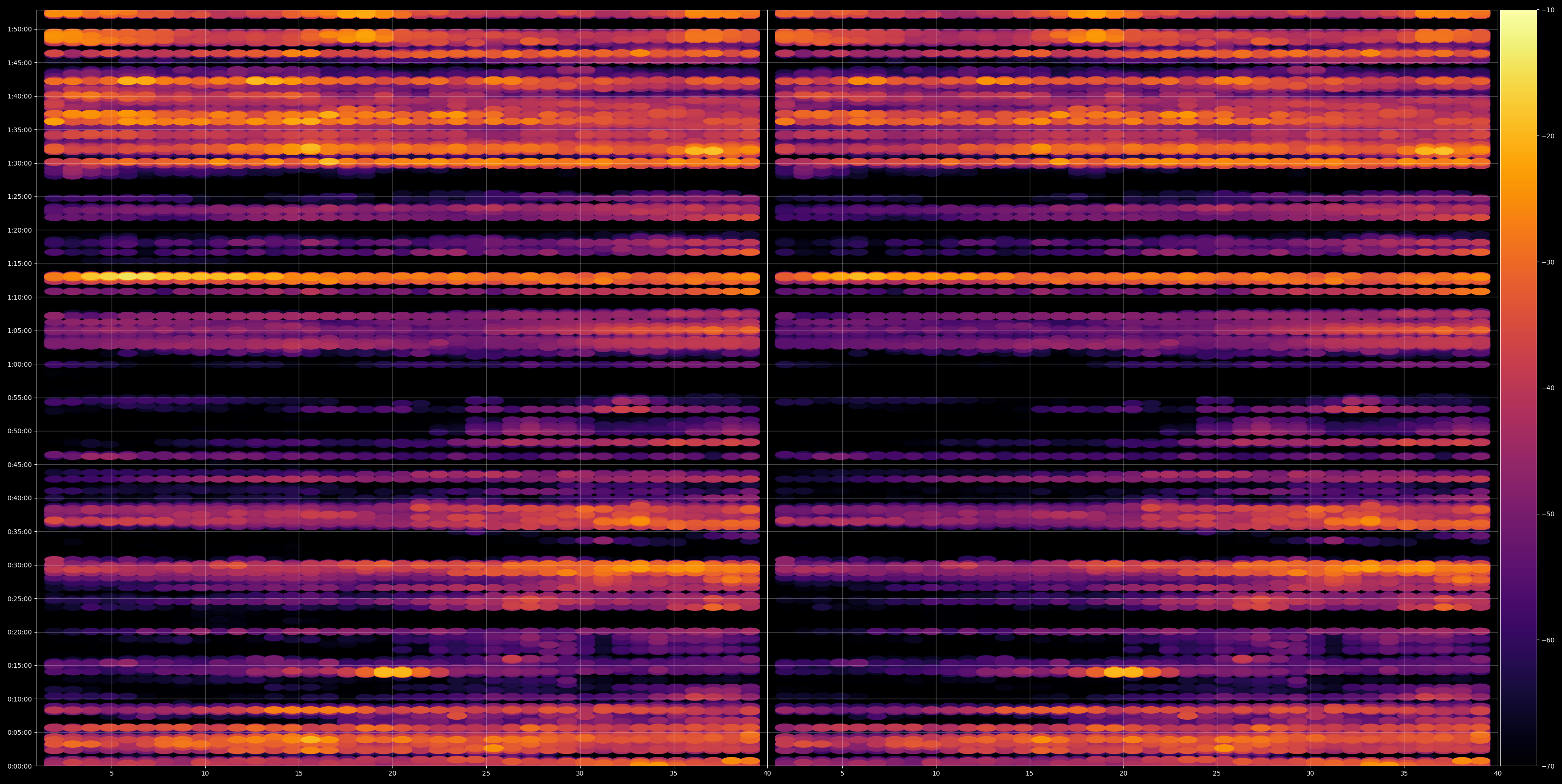Select the -30 colorbar tick label
1562x784 pixels.
tap(1548, 262)
